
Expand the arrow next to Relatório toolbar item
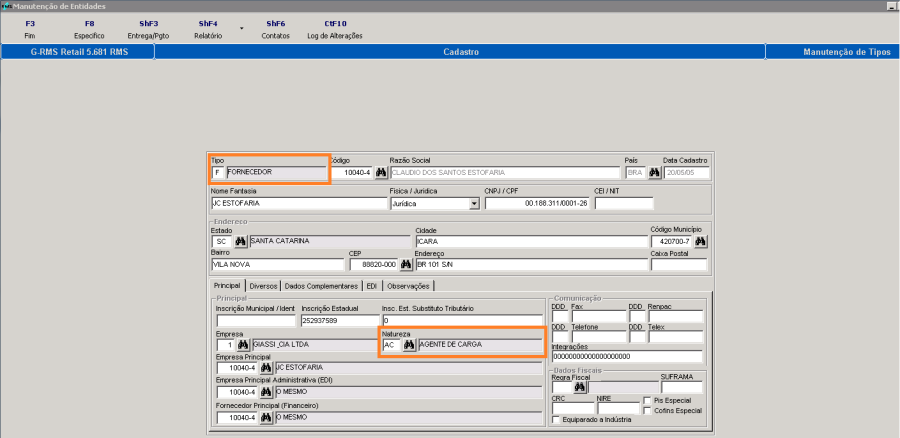[242, 28]
